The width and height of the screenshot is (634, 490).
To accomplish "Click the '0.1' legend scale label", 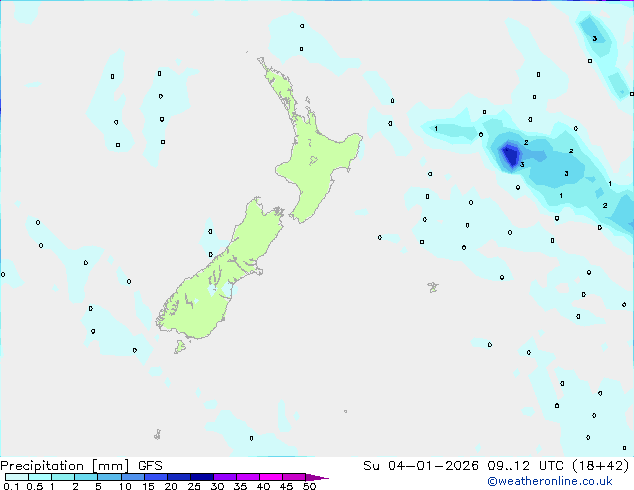I will (11, 486).
